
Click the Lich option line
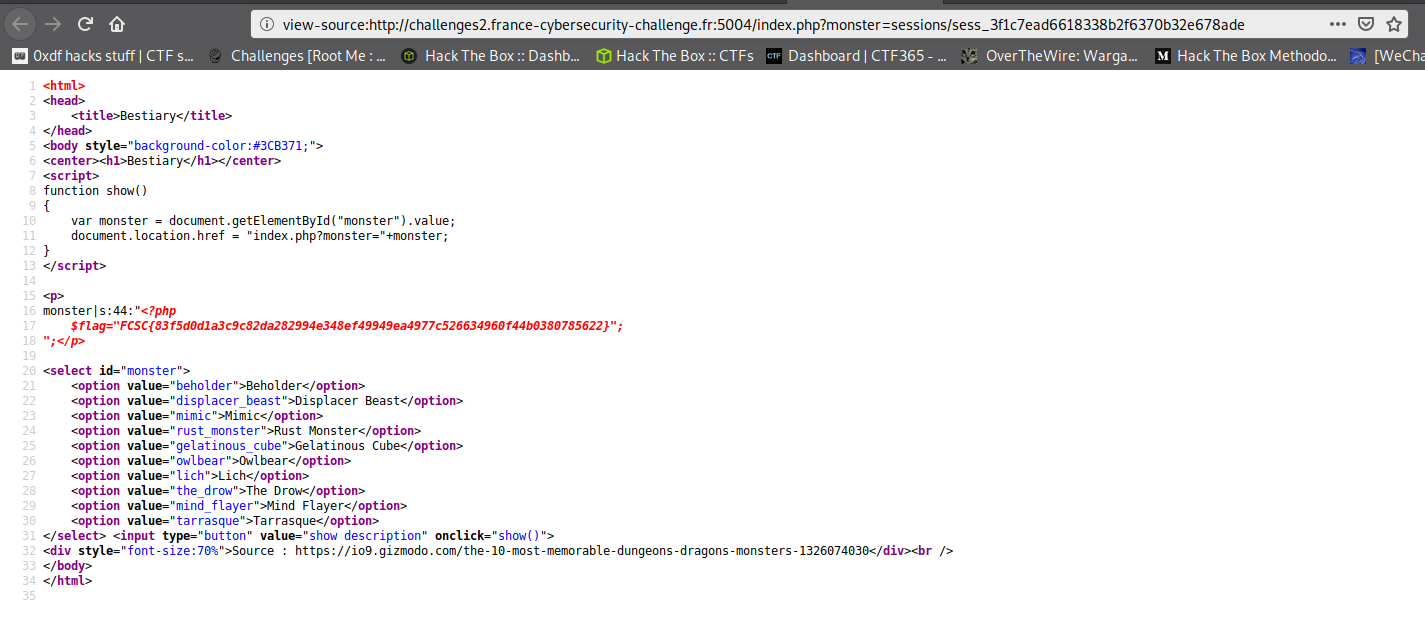[190, 476]
